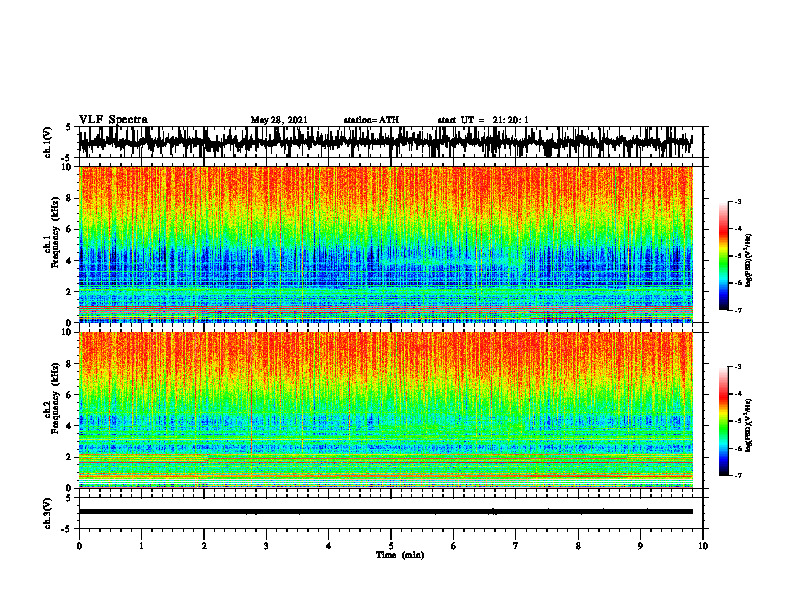Click the "ch.3(V)" waveform axis label

pos(48,514)
